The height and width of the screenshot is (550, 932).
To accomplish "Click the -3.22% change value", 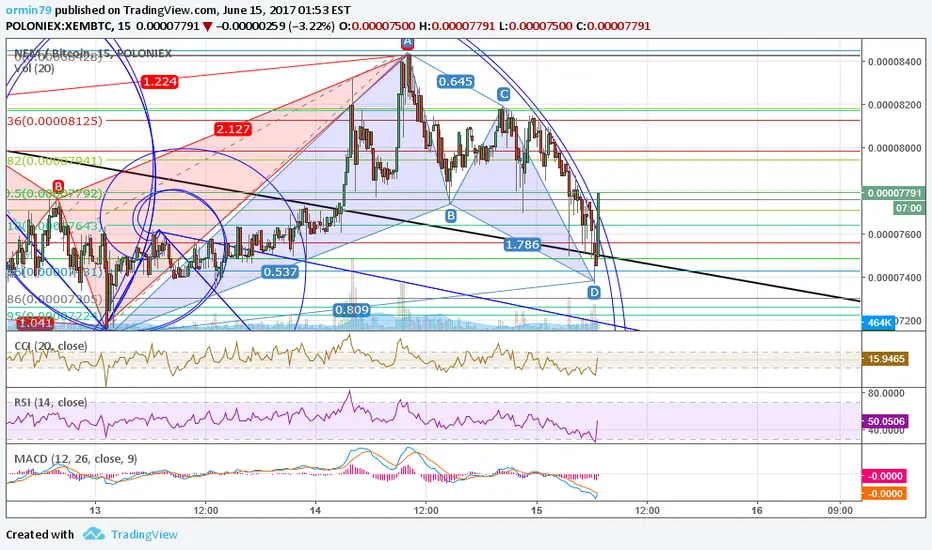I will pyautogui.click(x=311, y=26).
